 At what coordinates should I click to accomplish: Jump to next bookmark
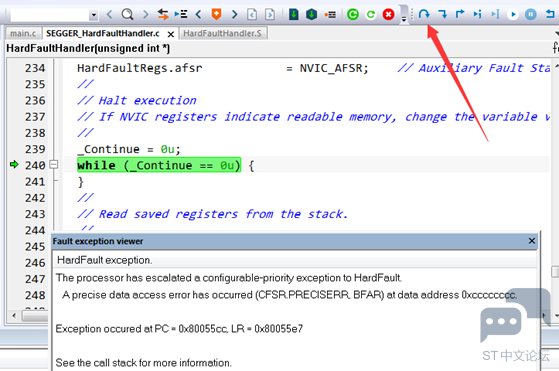click(234, 15)
